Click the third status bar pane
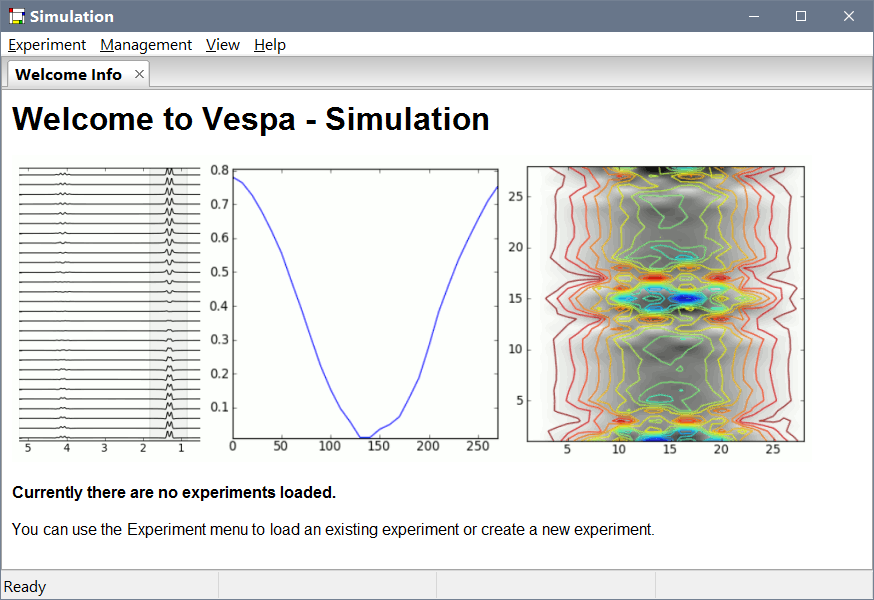The height and width of the screenshot is (600, 874). pyautogui.click(x=546, y=586)
